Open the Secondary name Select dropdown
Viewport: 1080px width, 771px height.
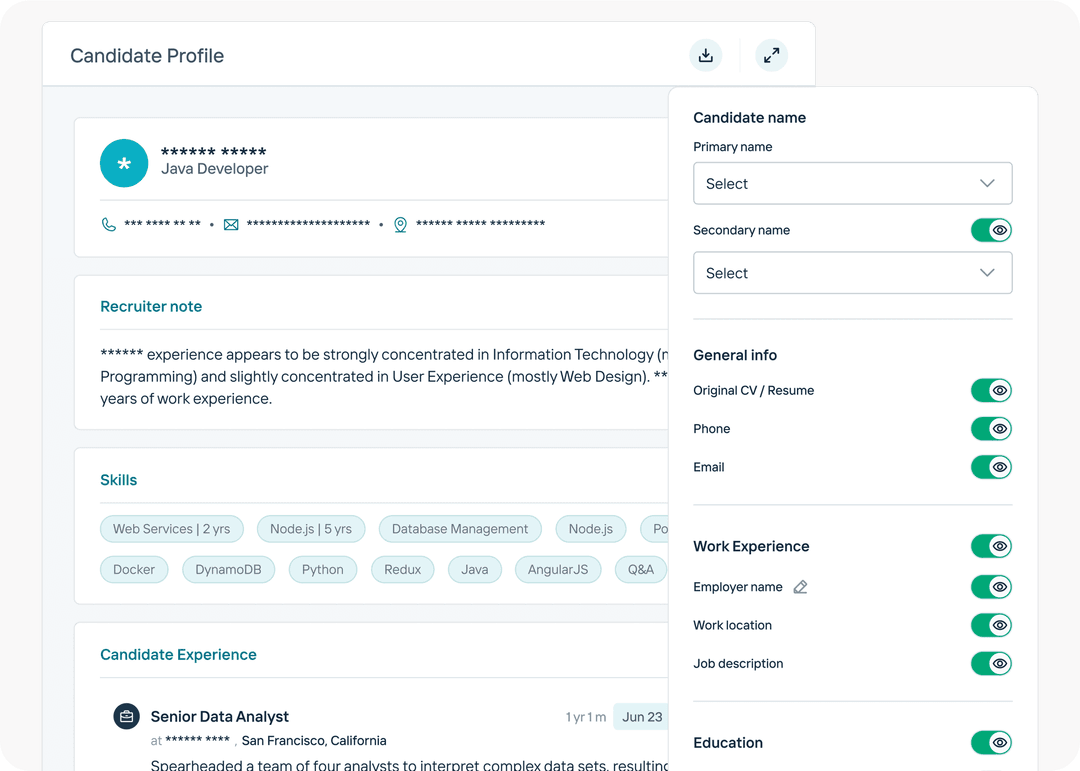coord(852,272)
